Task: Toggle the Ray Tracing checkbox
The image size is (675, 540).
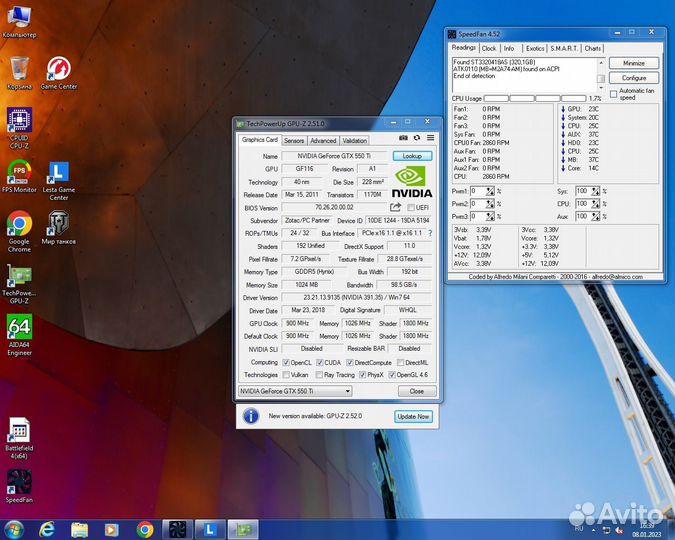Action: tap(319, 375)
